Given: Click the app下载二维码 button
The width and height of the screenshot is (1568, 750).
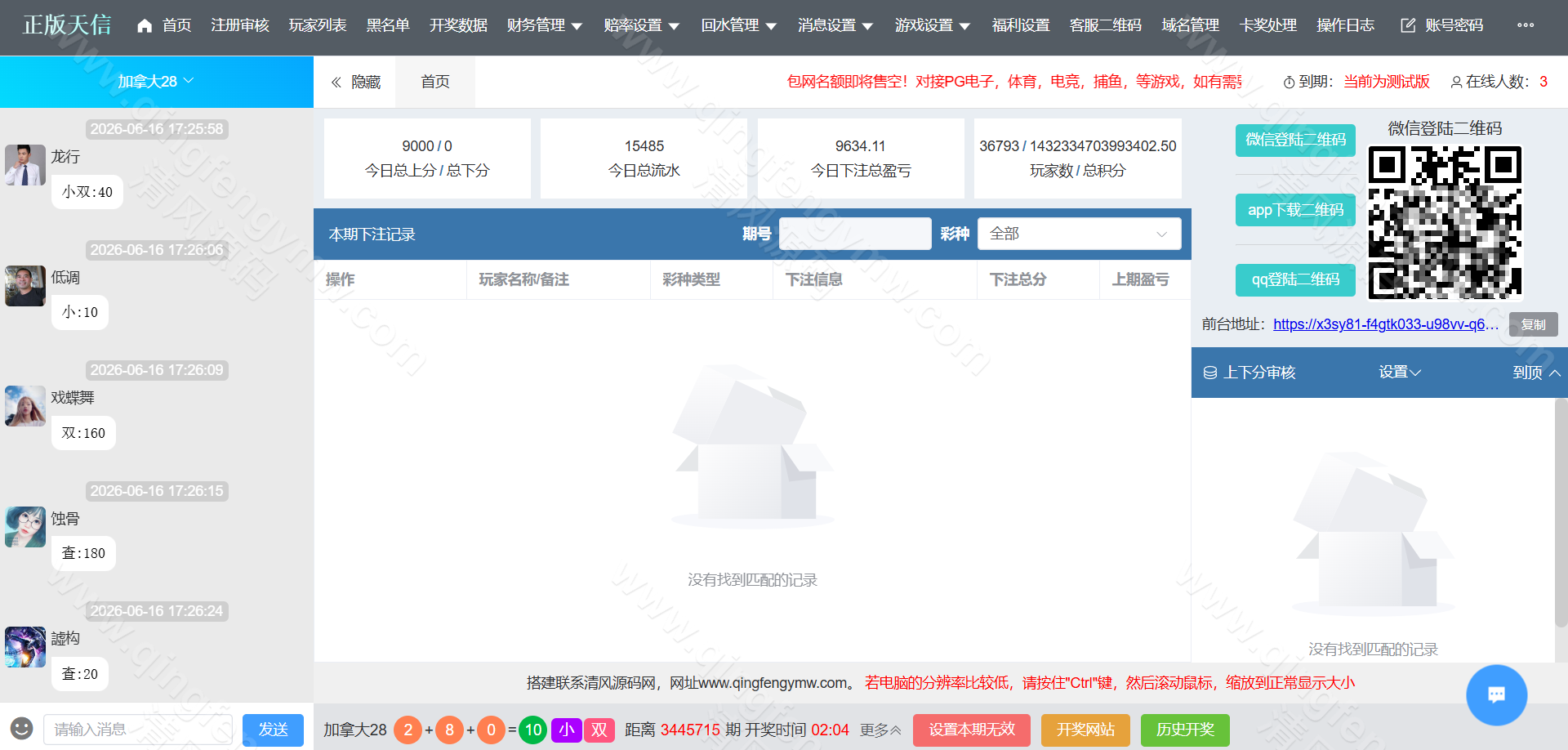Looking at the screenshot, I should 1295,210.
